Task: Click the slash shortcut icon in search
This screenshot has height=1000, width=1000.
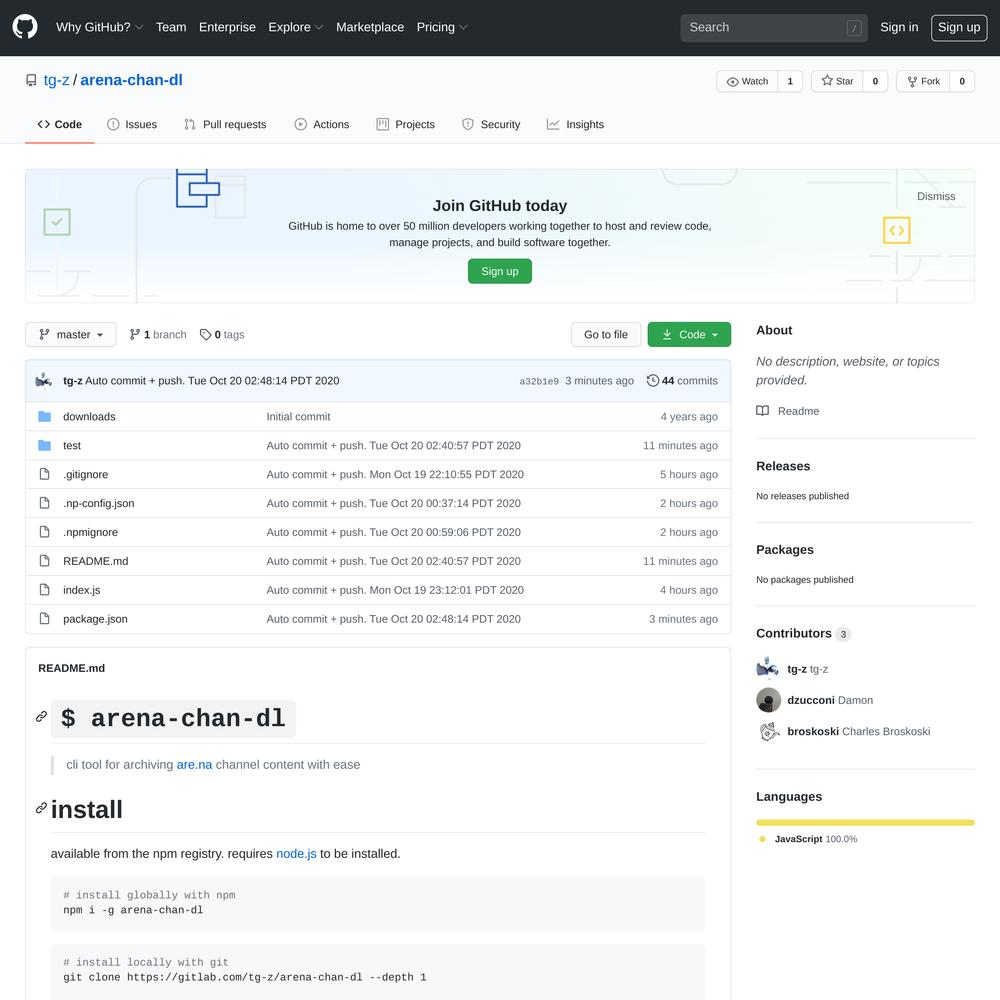Action: point(854,28)
